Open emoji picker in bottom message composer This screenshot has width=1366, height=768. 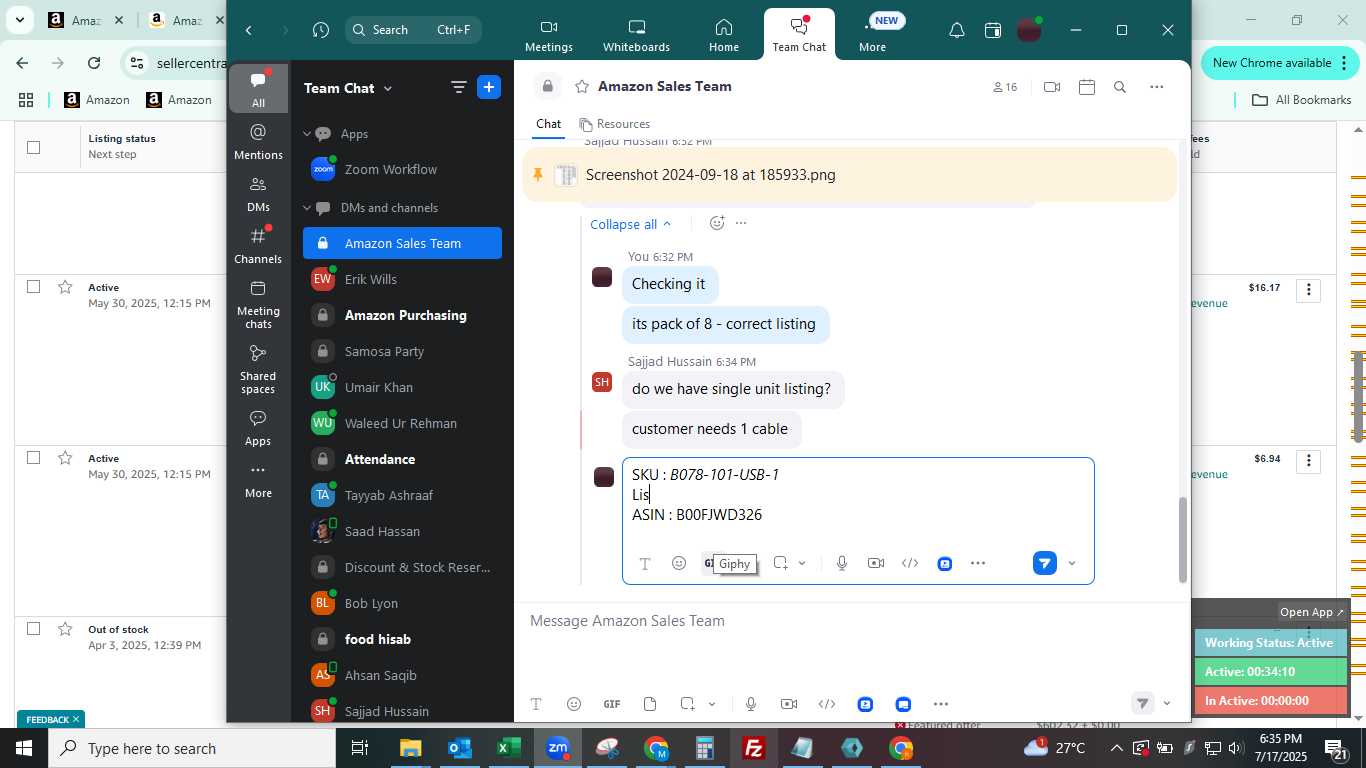574,704
